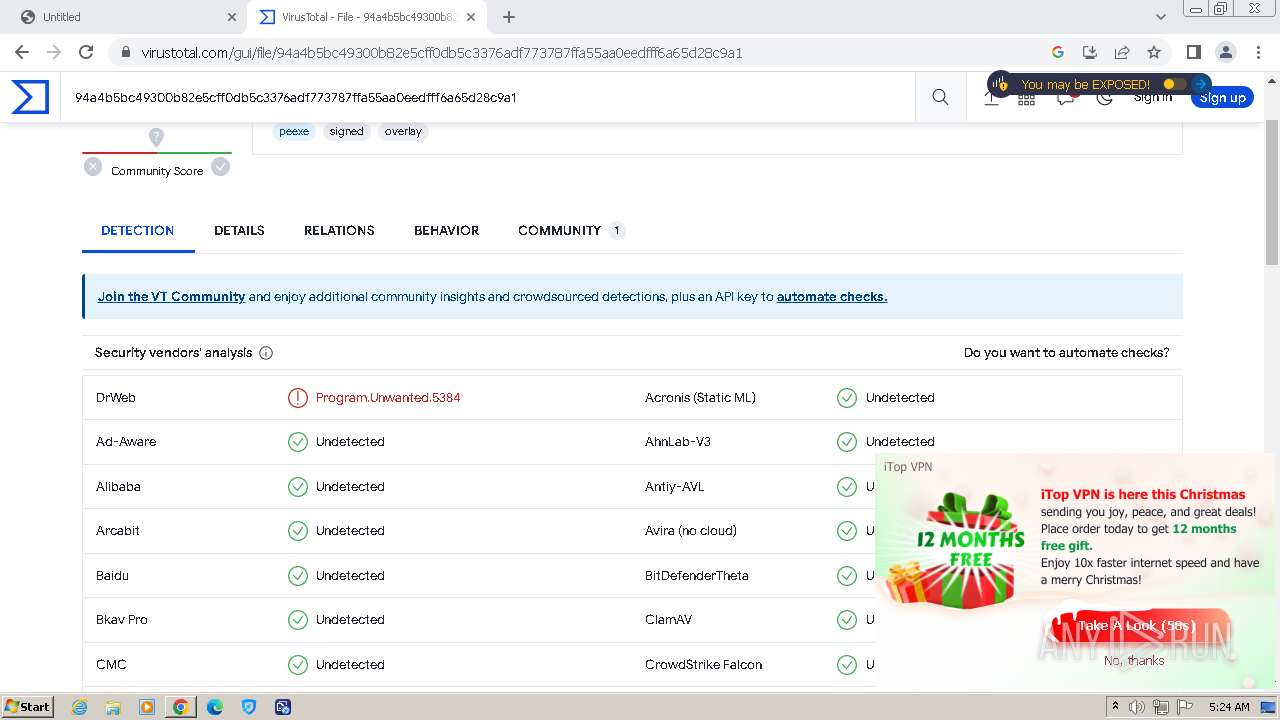Open Chrome three-dot menu
The image size is (1280, 720).
click(1258, 52)
